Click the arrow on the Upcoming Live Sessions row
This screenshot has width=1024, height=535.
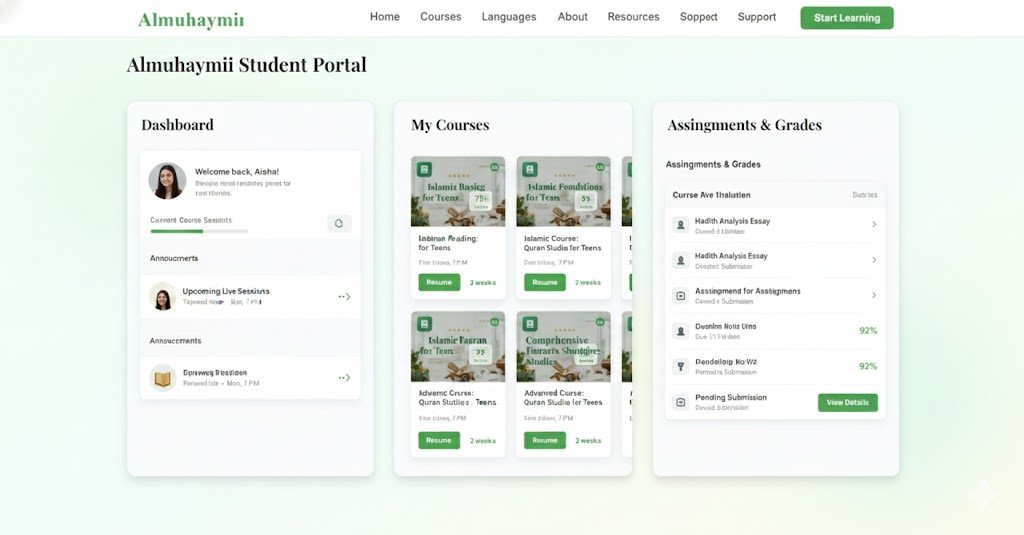click(x=344, y=297)
